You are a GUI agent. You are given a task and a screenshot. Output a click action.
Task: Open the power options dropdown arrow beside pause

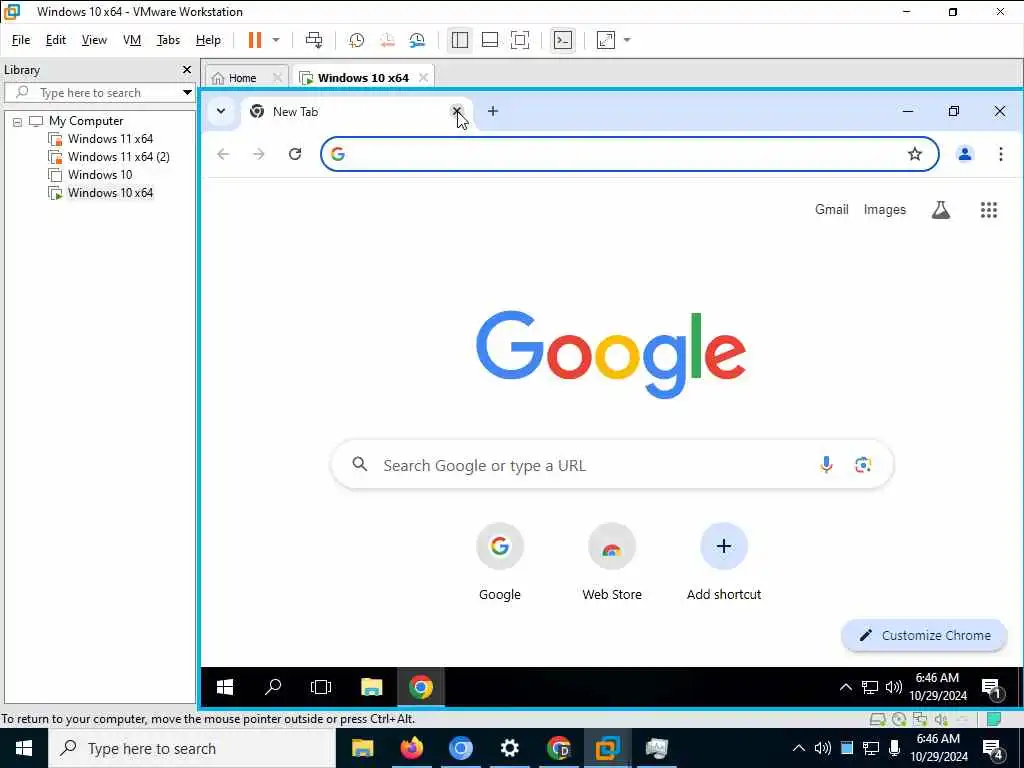[x=276, y=40]
